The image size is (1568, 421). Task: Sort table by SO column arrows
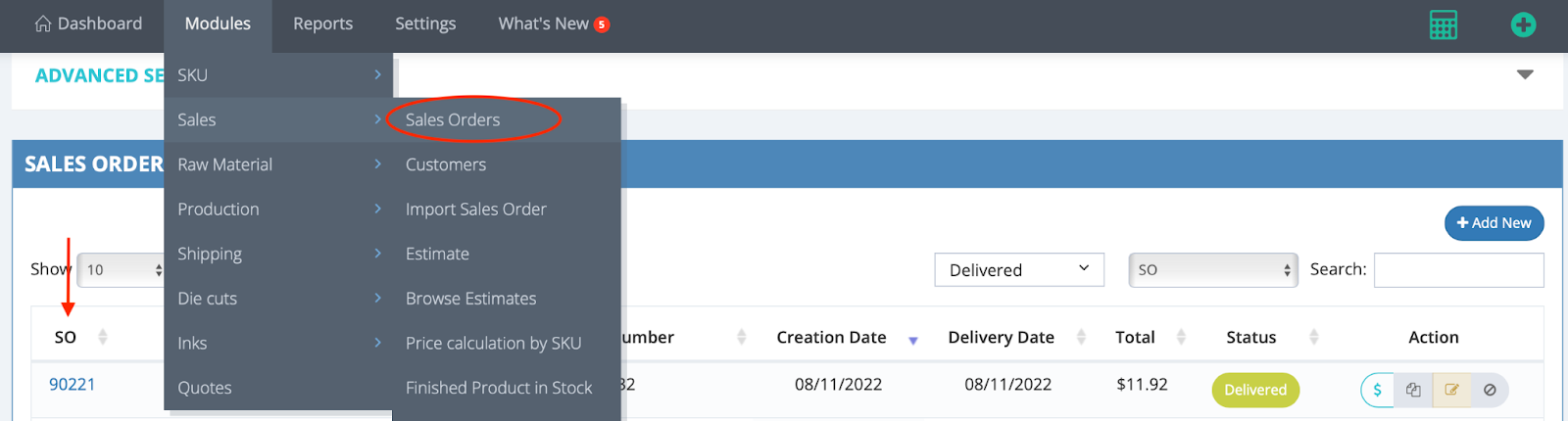[x=103, y=337]
